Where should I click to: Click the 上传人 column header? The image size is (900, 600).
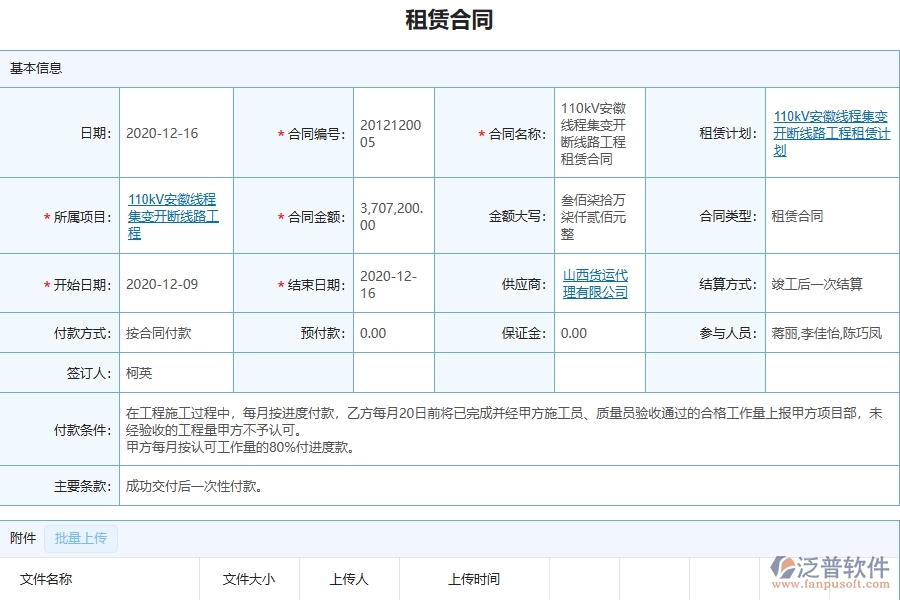(x=349, y=578)
